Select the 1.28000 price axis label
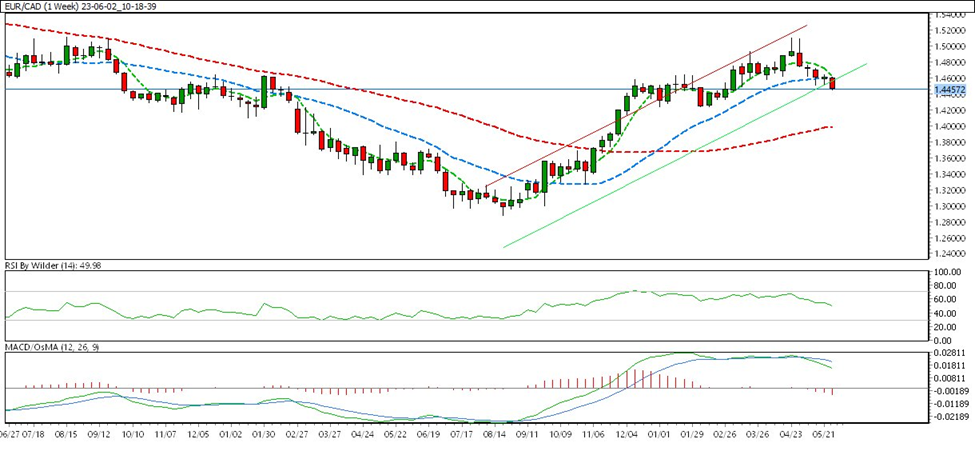975x455 pixels. pos(950,223)
